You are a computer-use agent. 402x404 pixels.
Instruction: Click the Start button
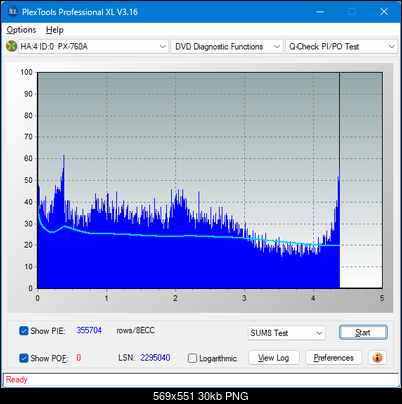tap(363, 332)
